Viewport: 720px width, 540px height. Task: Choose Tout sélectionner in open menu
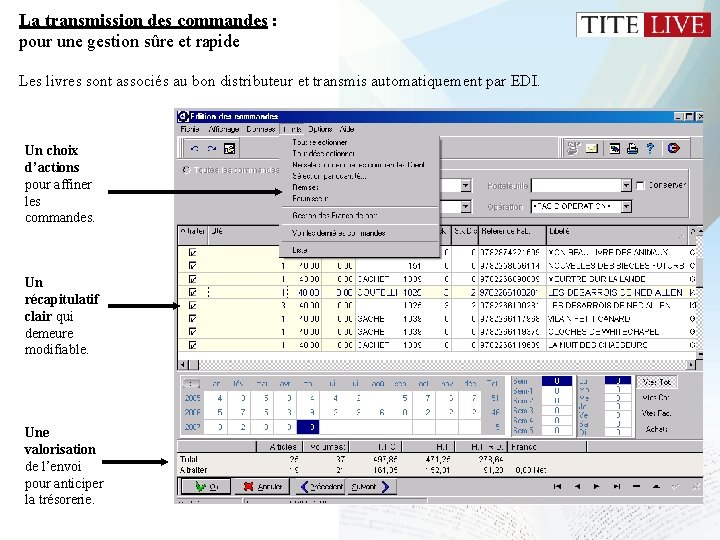pos(359,142)
